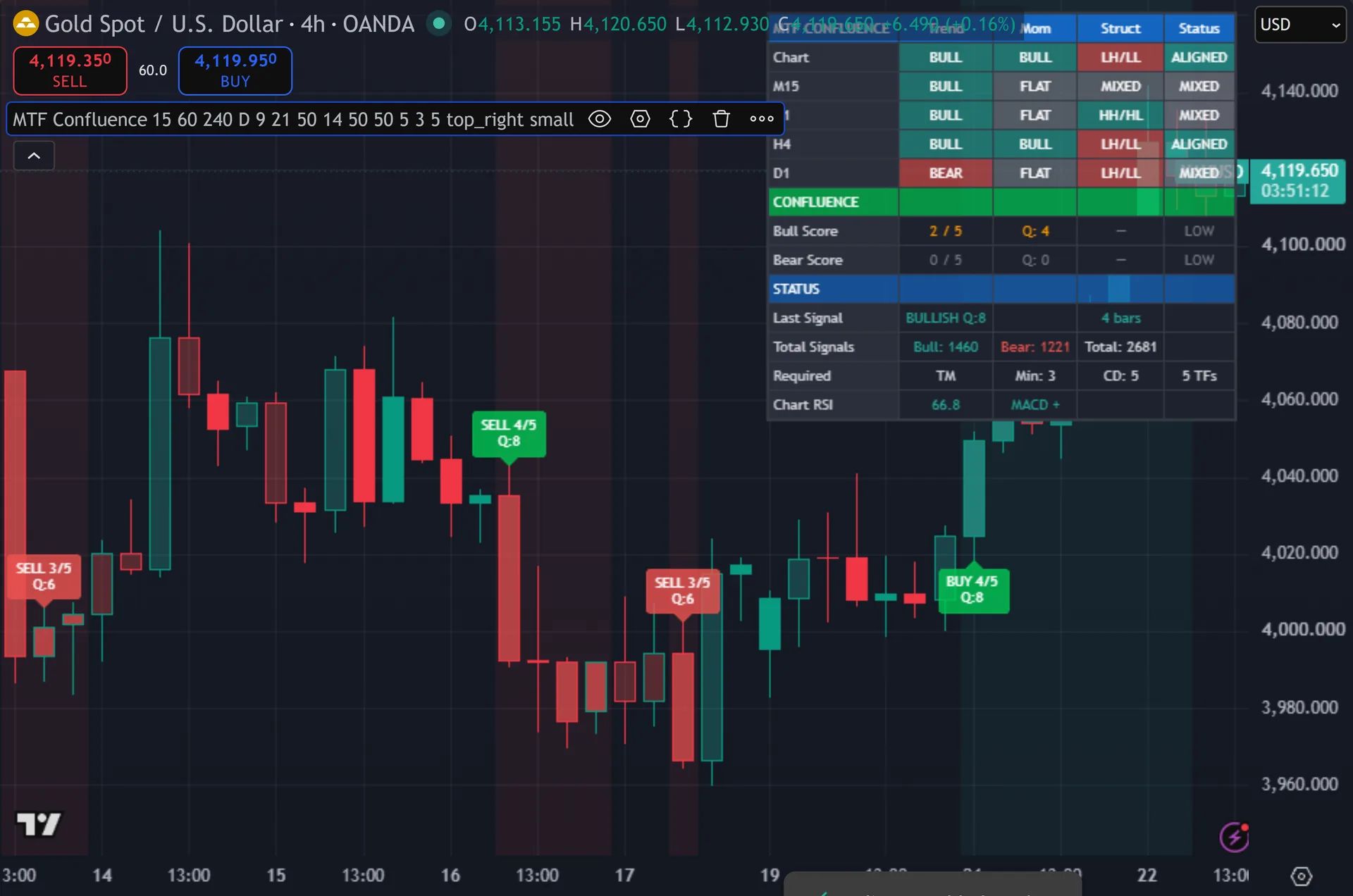This screenshot has height=896, width=1353.
Task: Click date label 19 on time axis
Action: (x=770, y=876)
